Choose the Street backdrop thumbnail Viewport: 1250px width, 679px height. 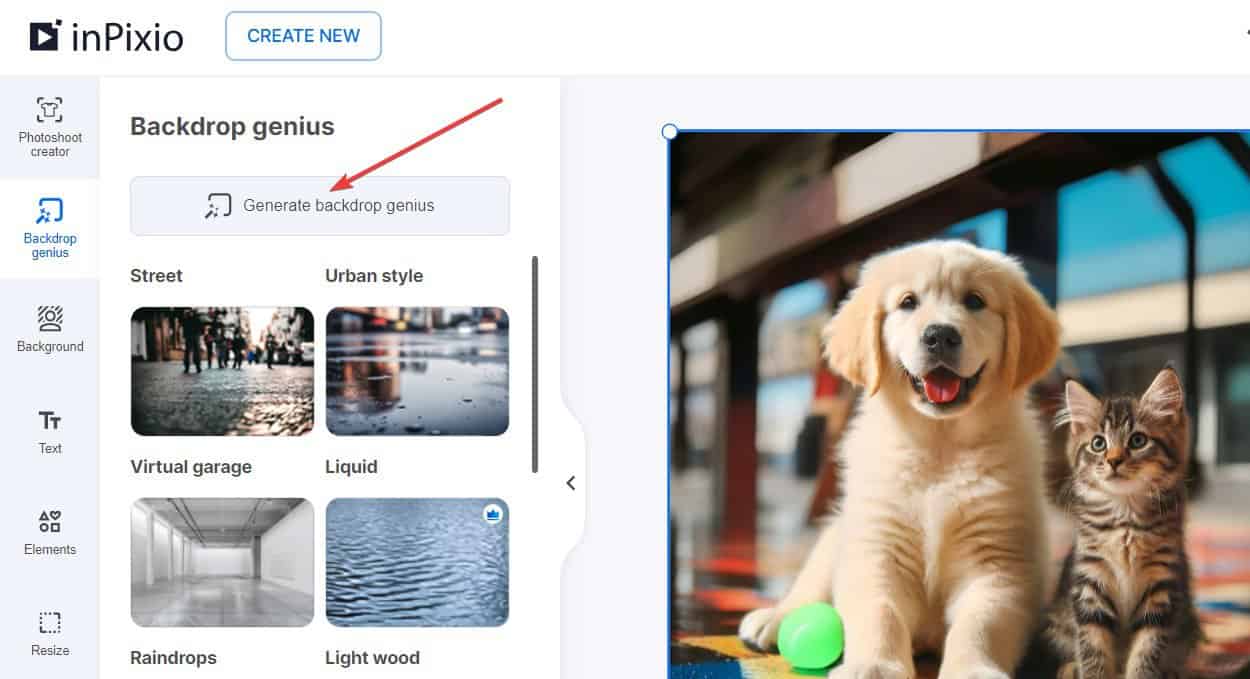click(222, 371)
